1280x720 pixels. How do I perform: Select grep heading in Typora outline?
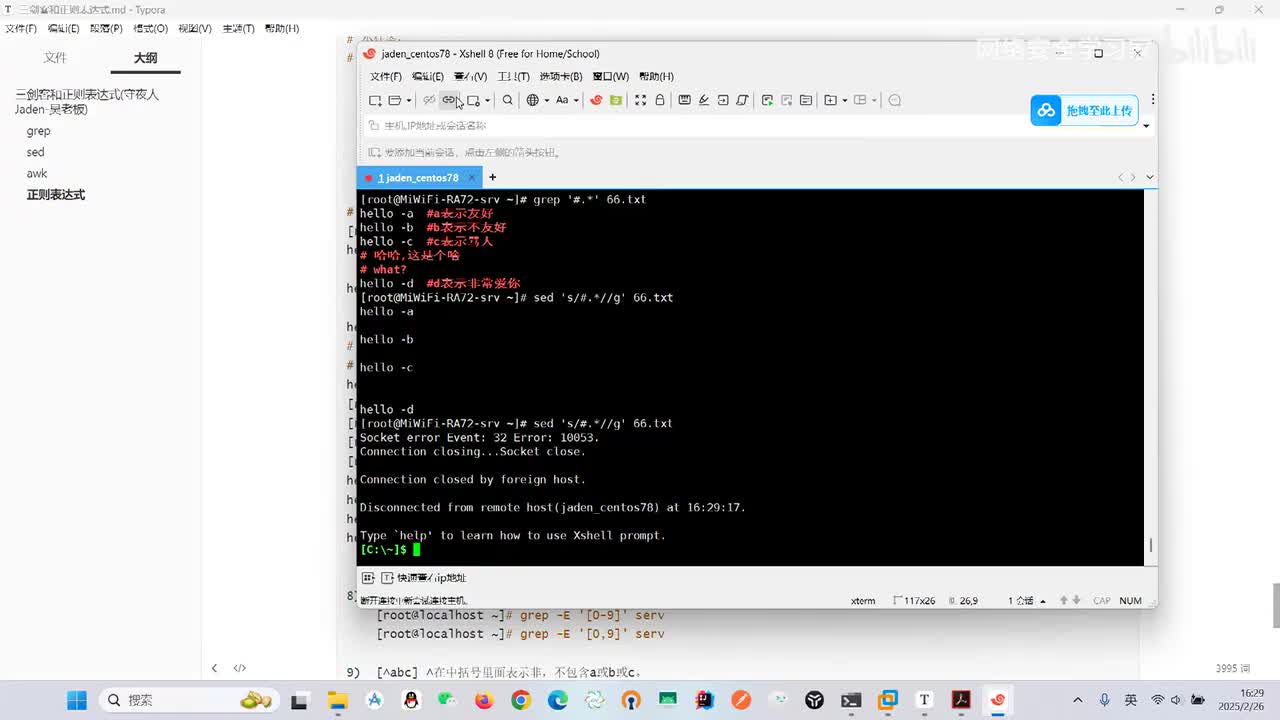38,131
